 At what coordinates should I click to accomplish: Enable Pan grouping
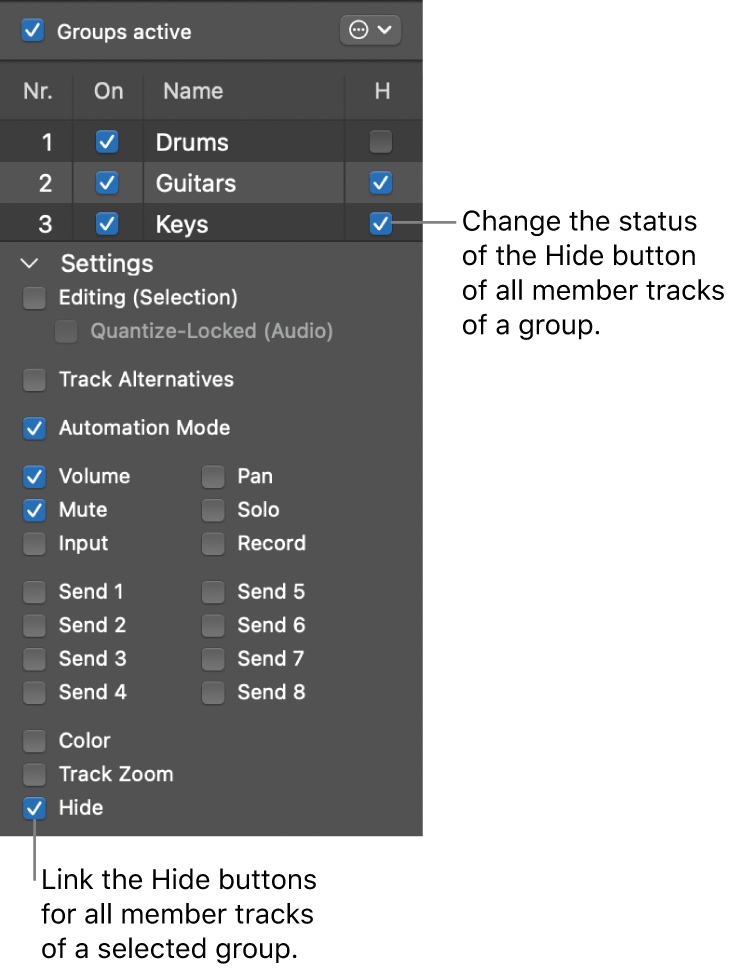click(212, 476)
